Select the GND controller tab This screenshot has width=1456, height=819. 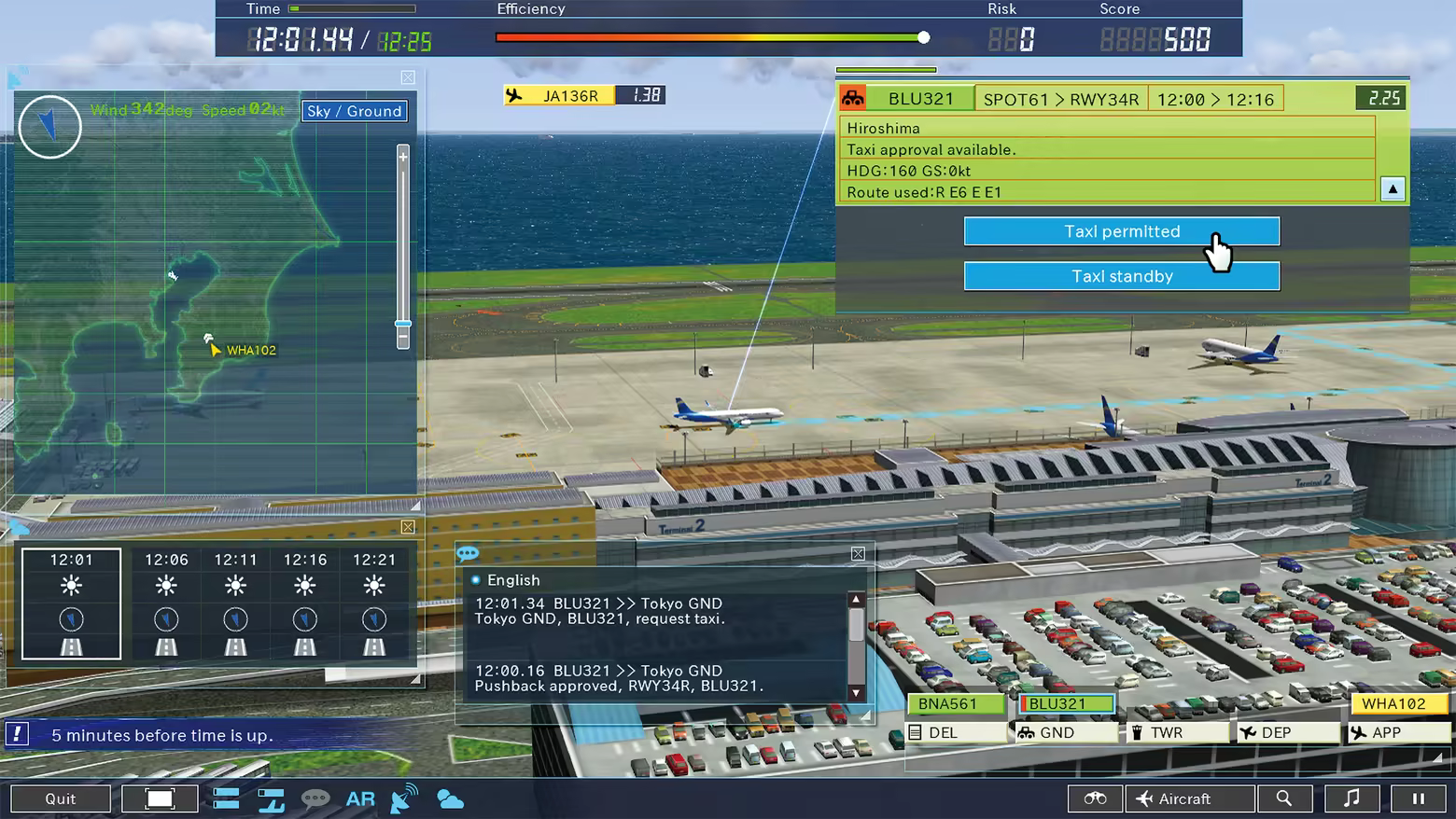click(1066, 733)
